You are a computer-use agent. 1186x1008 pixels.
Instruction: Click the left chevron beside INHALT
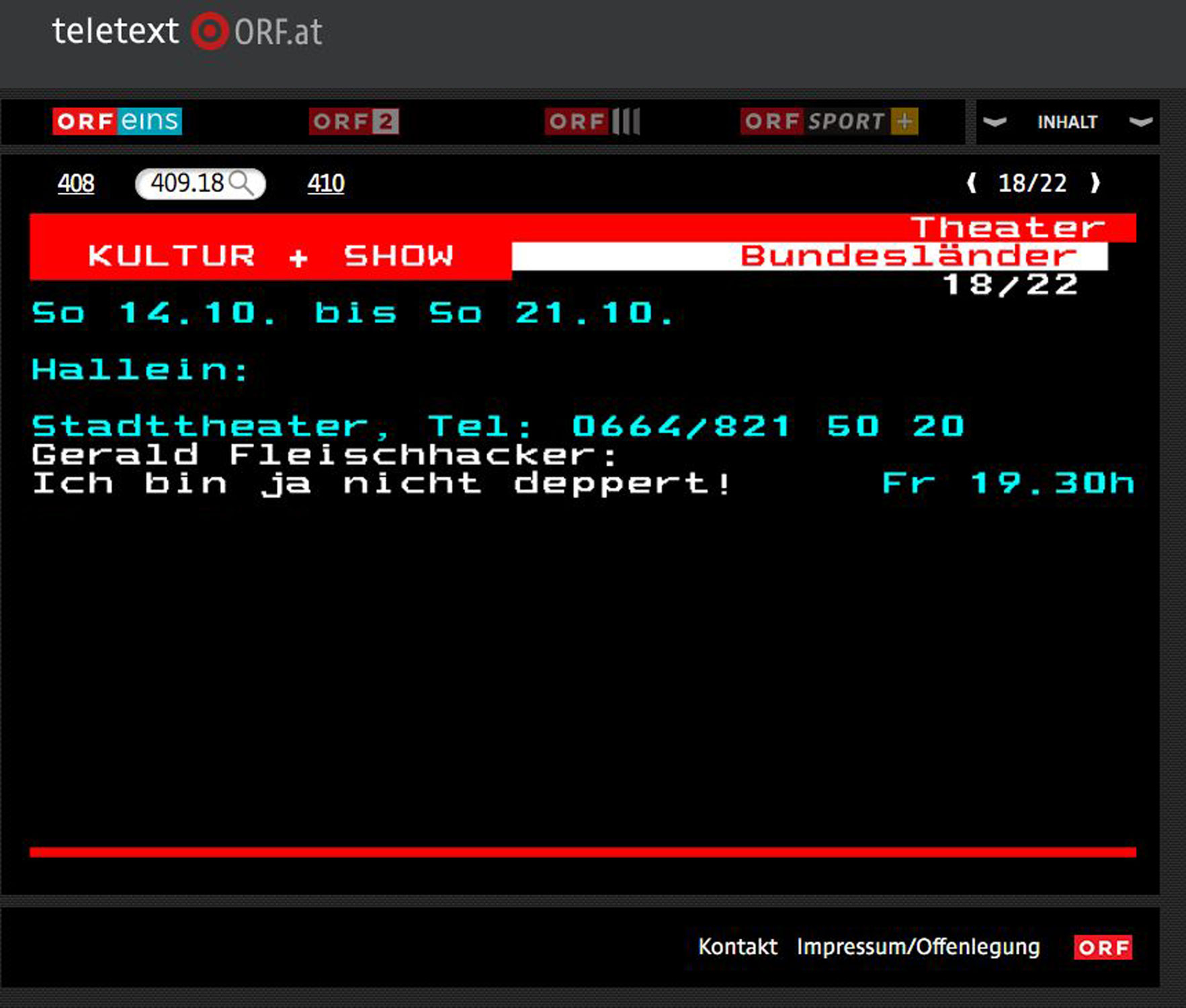coord(994,122)
